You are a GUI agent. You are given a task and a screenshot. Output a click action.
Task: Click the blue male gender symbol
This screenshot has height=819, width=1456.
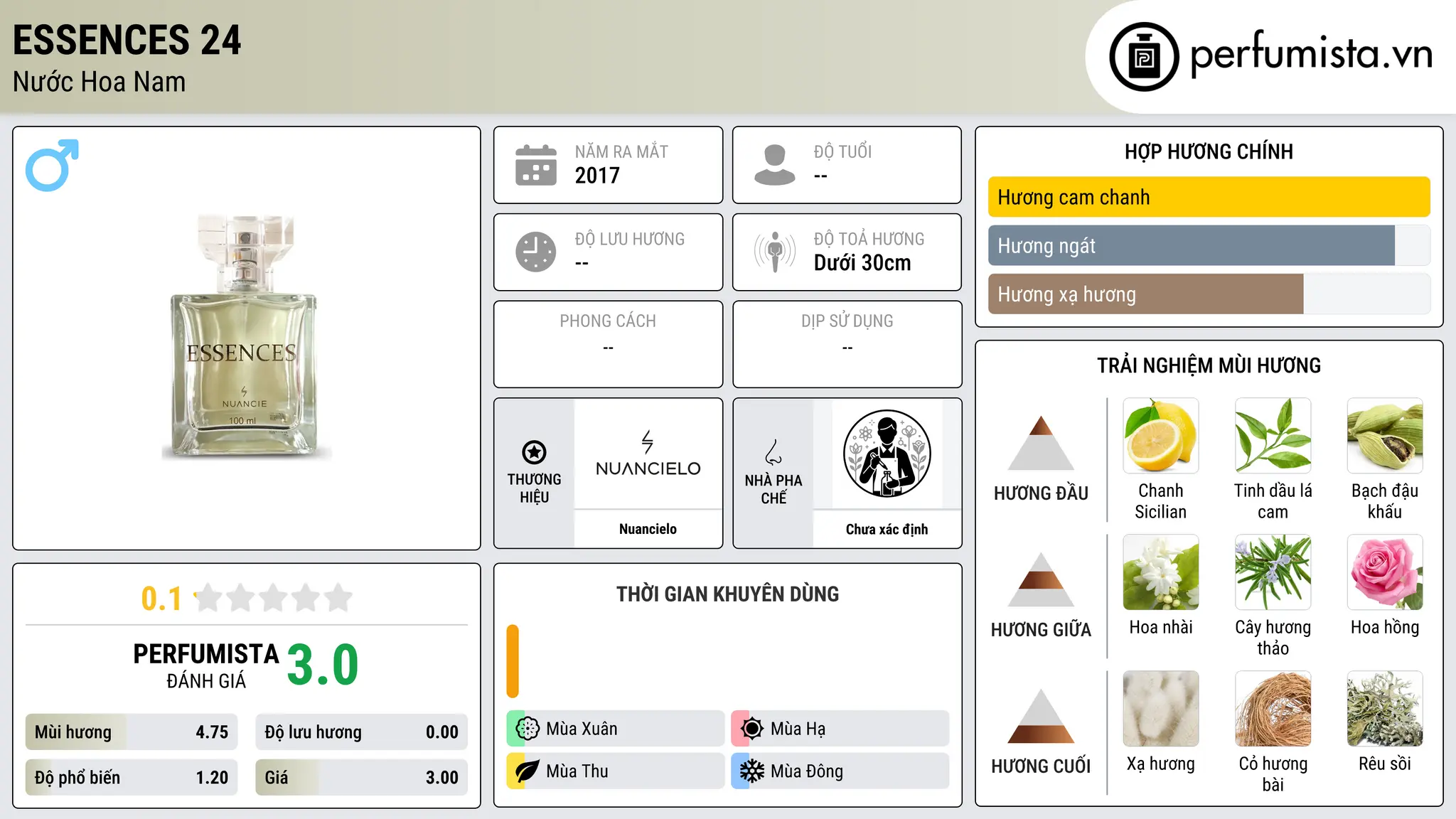[52, 165]
